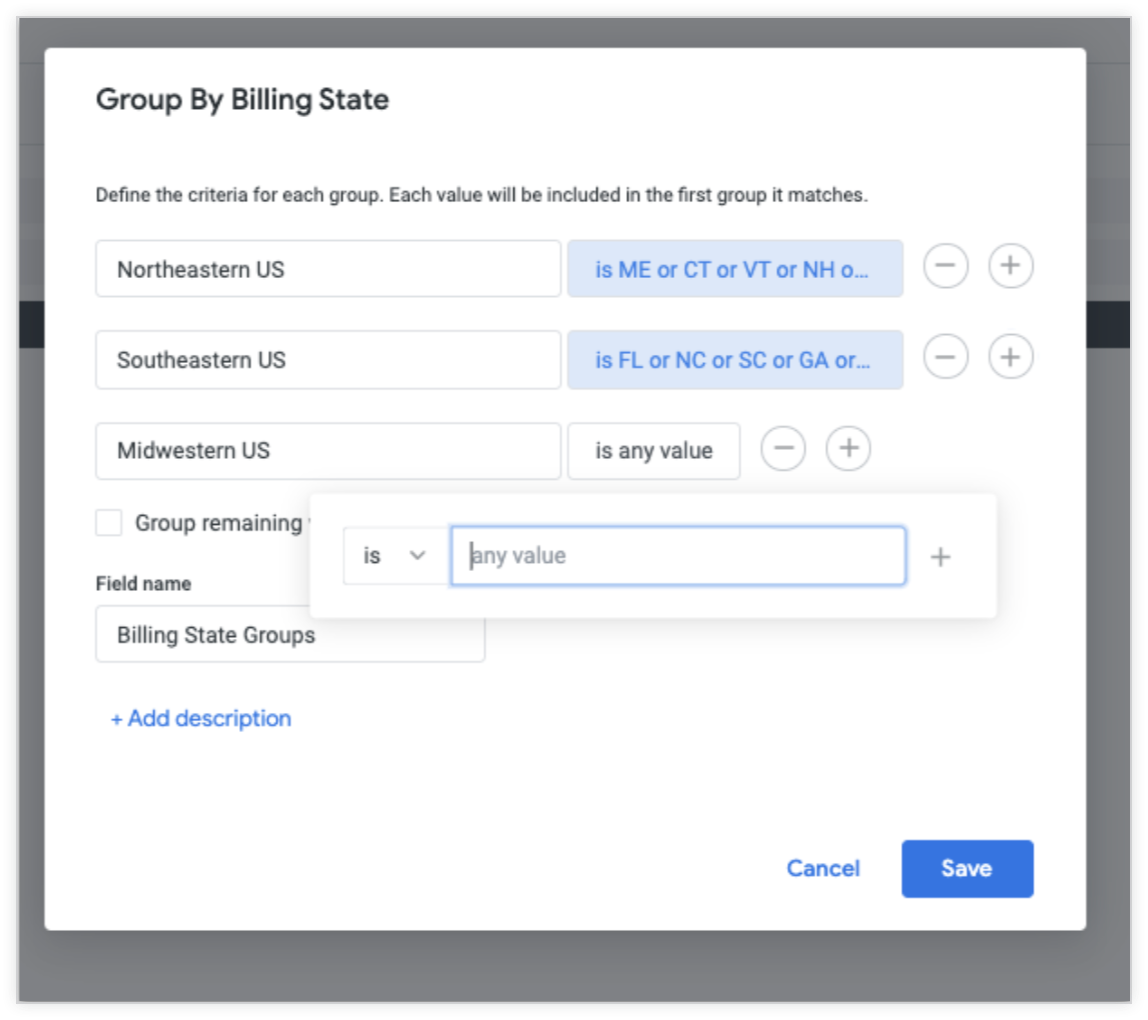Image resolution: width=1148 pixels, height=1020 pixels.
Task: Remove the Southeastern US group row
Action: (x=945, y=358)
